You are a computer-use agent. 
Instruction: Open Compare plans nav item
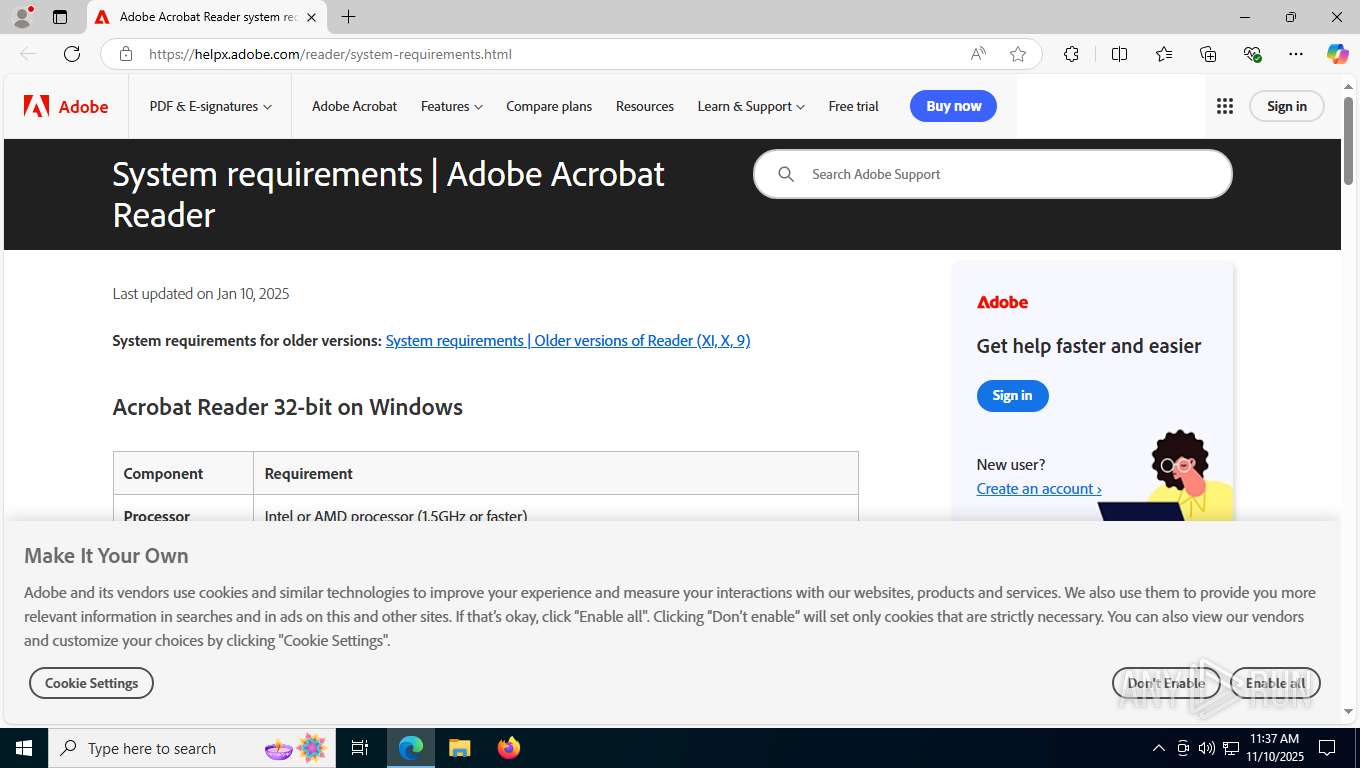pyautogui.click(x=549, y=106)
